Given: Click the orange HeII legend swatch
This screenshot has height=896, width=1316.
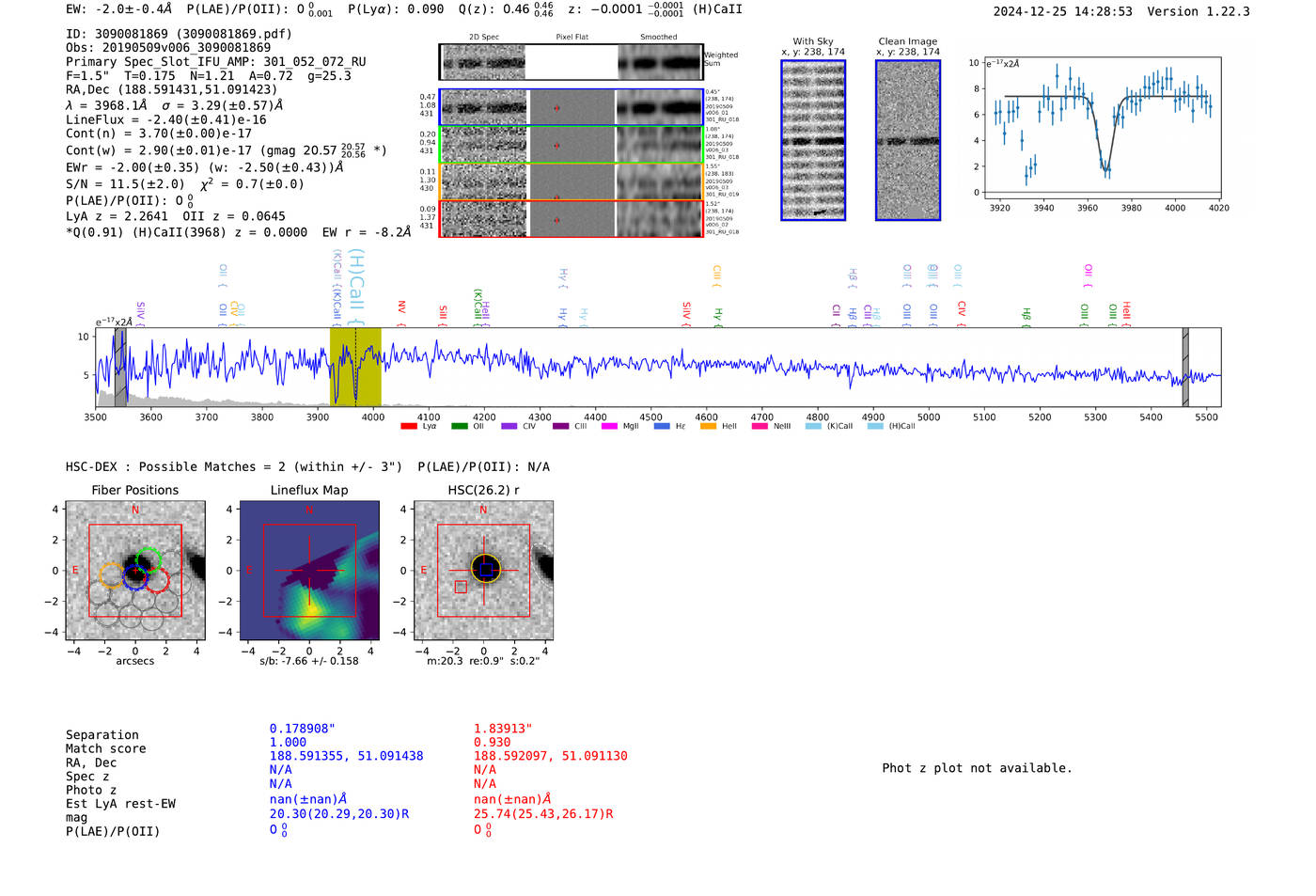Looking at the screenshot, I should [708, 426].
